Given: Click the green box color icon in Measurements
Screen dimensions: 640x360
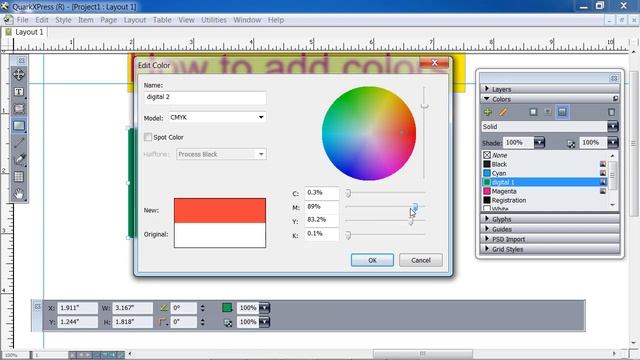Looking at the screenshot, I should click(227, 308).
